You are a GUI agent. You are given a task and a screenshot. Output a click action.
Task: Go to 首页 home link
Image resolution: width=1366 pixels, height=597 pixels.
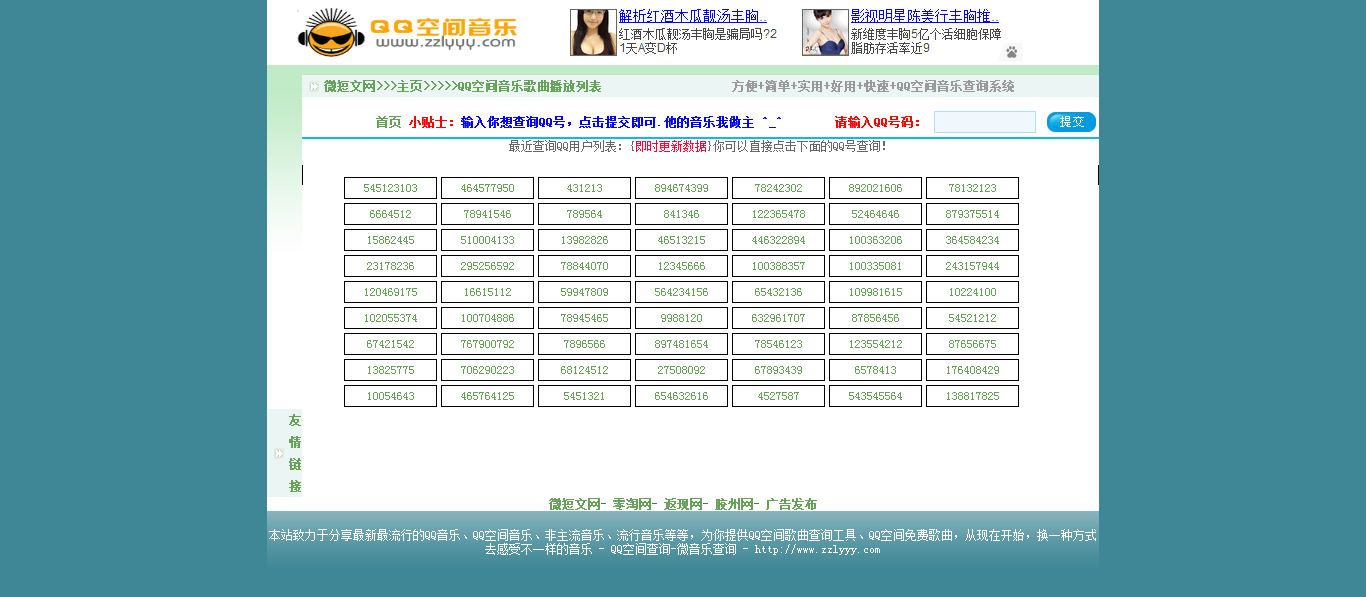tap(388, 122)
